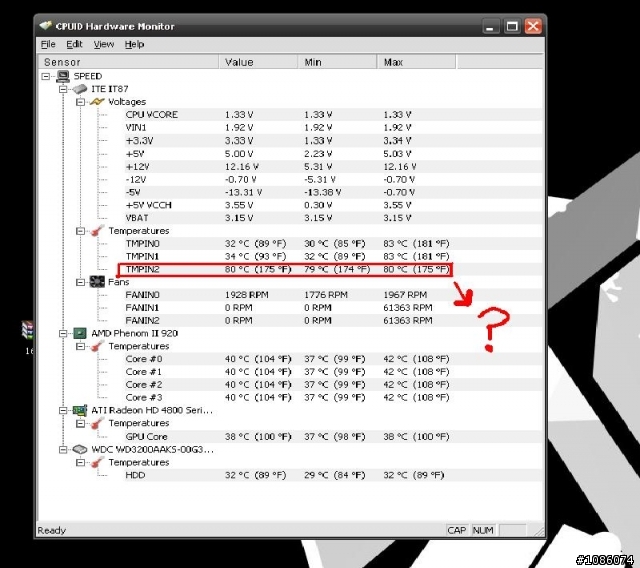Open the Help menu

pos(134,44)
